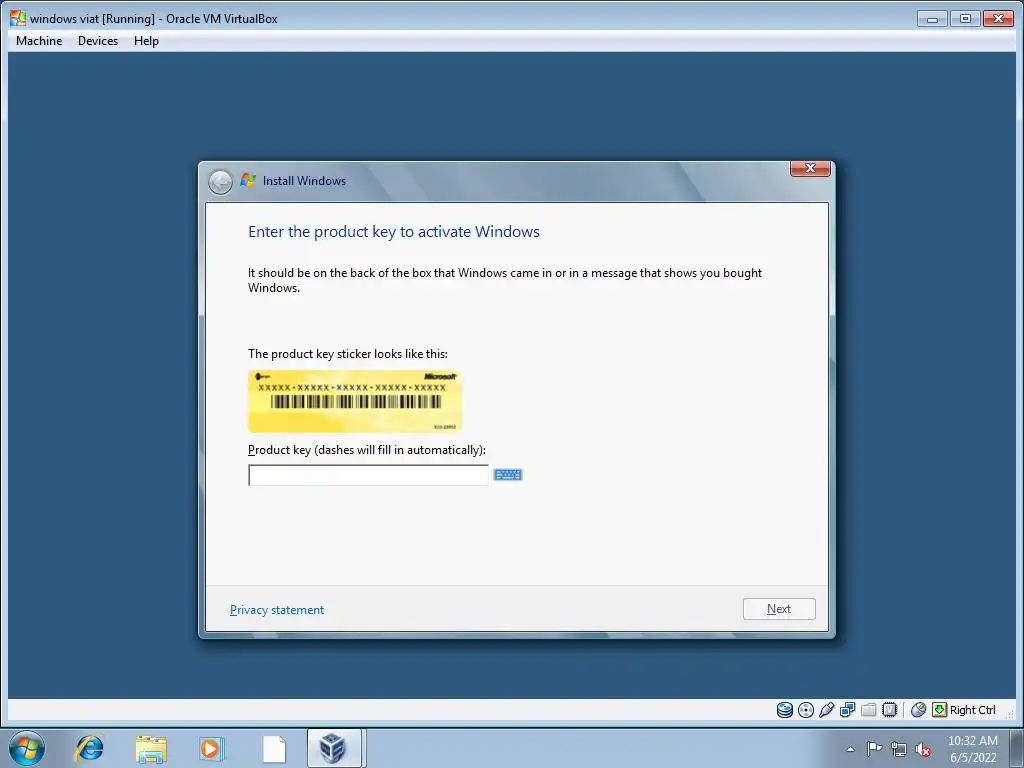Click the Right Ctrl host key label
This screenshot has height=768, width=1024.
(x=972, y=710)
